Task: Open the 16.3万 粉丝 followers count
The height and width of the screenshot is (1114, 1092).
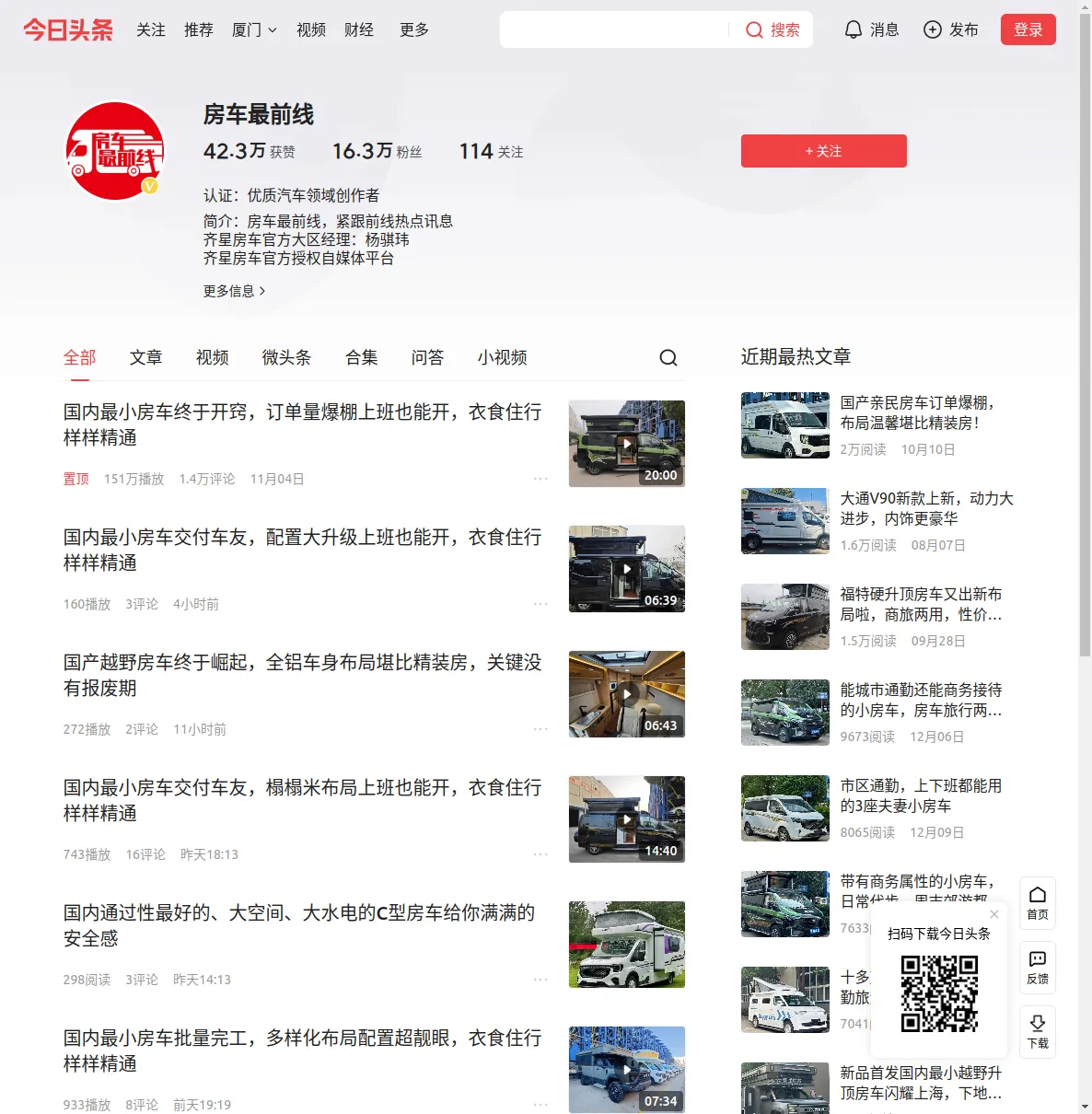Action: 378,151
